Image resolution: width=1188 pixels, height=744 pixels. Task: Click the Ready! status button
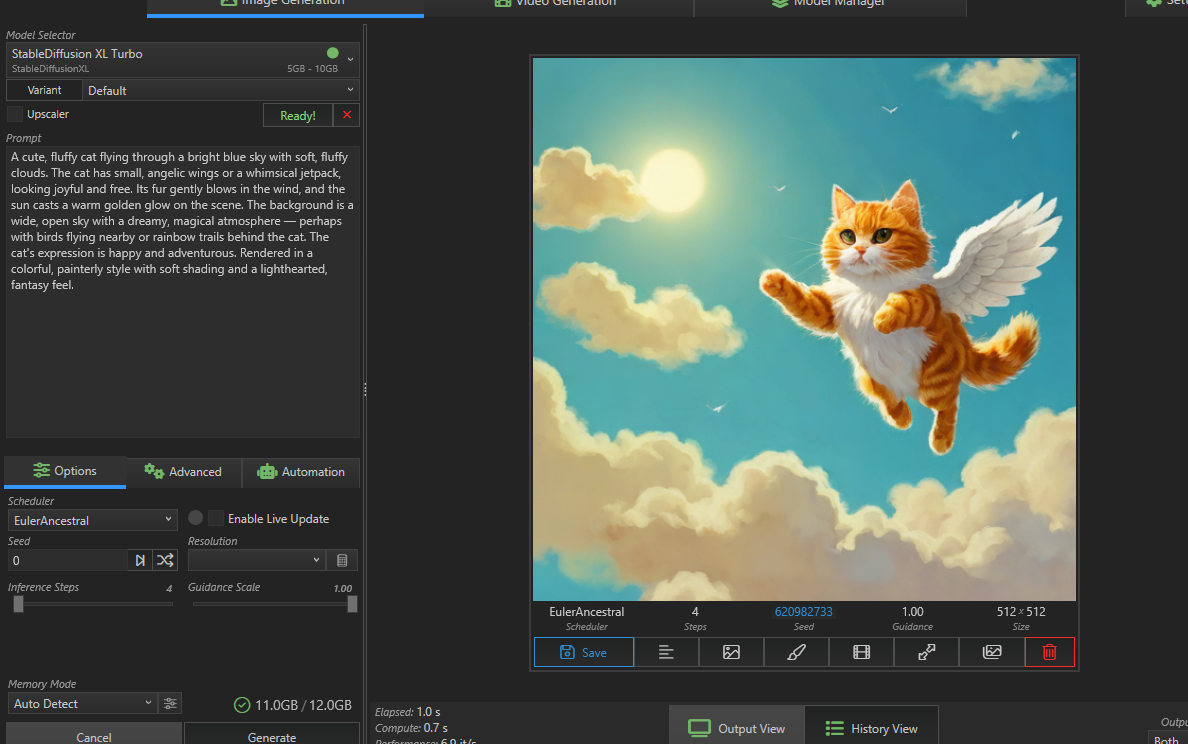(x=298, y=115)
